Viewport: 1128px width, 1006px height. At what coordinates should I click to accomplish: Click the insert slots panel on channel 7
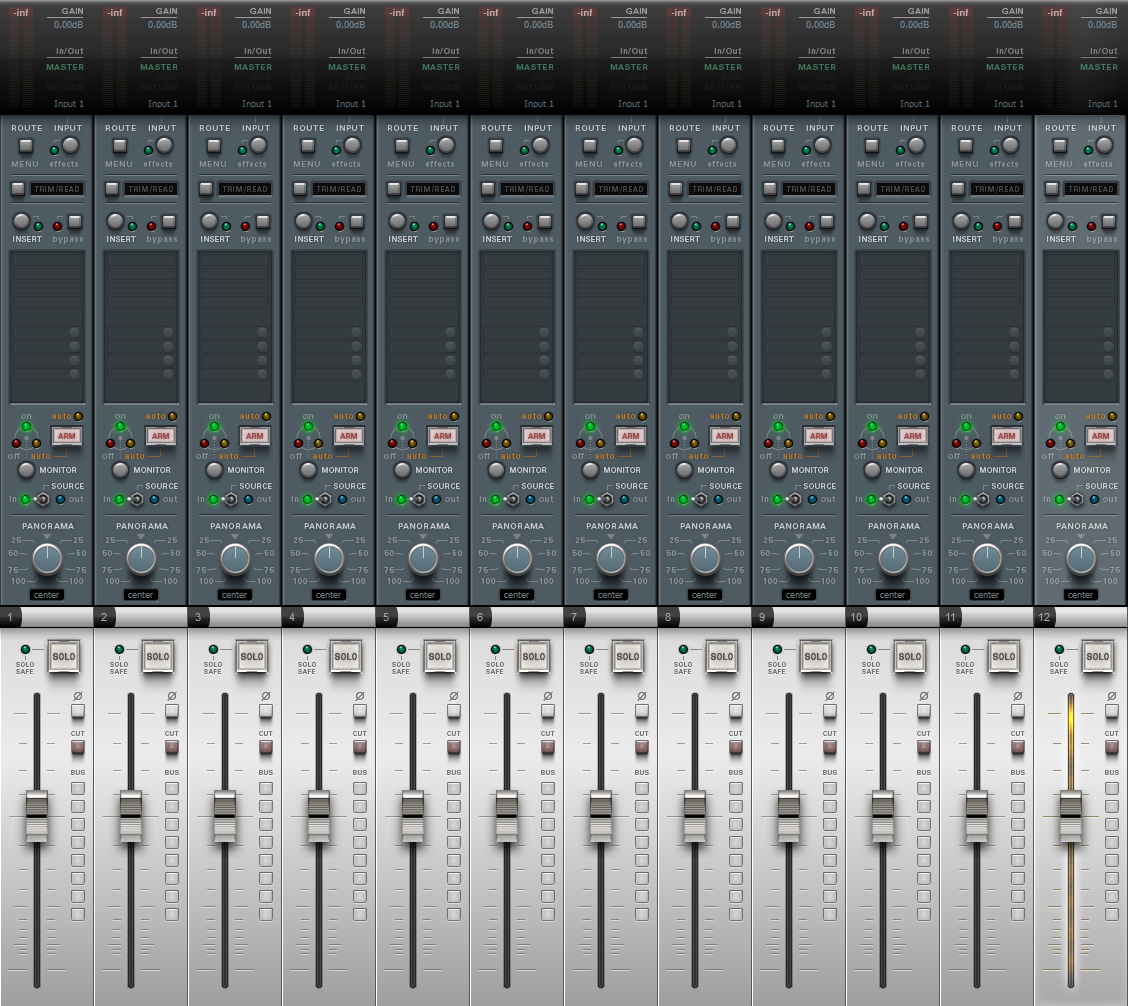click(x=611, y=327)
